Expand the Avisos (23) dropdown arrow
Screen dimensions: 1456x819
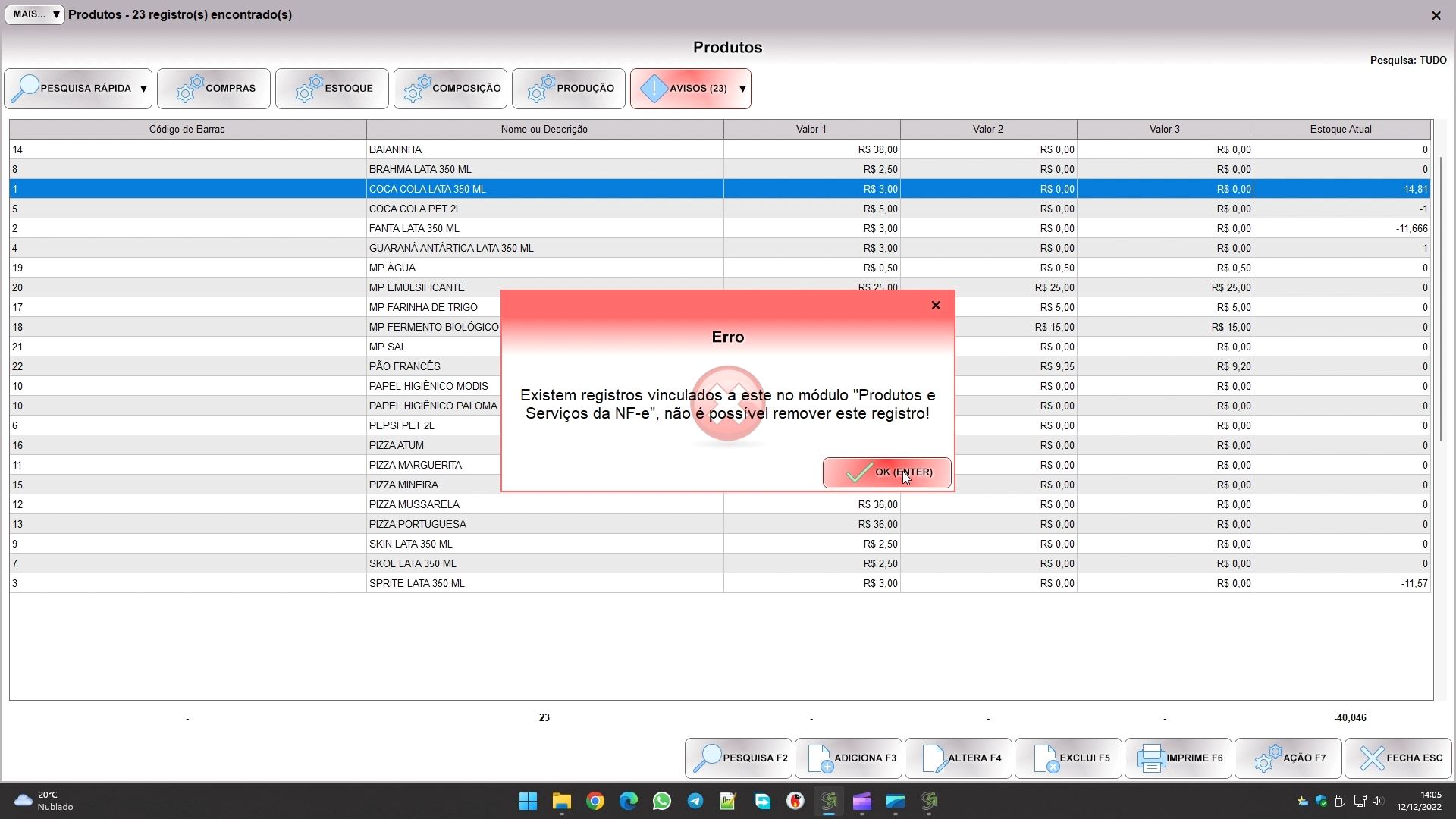click(x=742, y=89)
